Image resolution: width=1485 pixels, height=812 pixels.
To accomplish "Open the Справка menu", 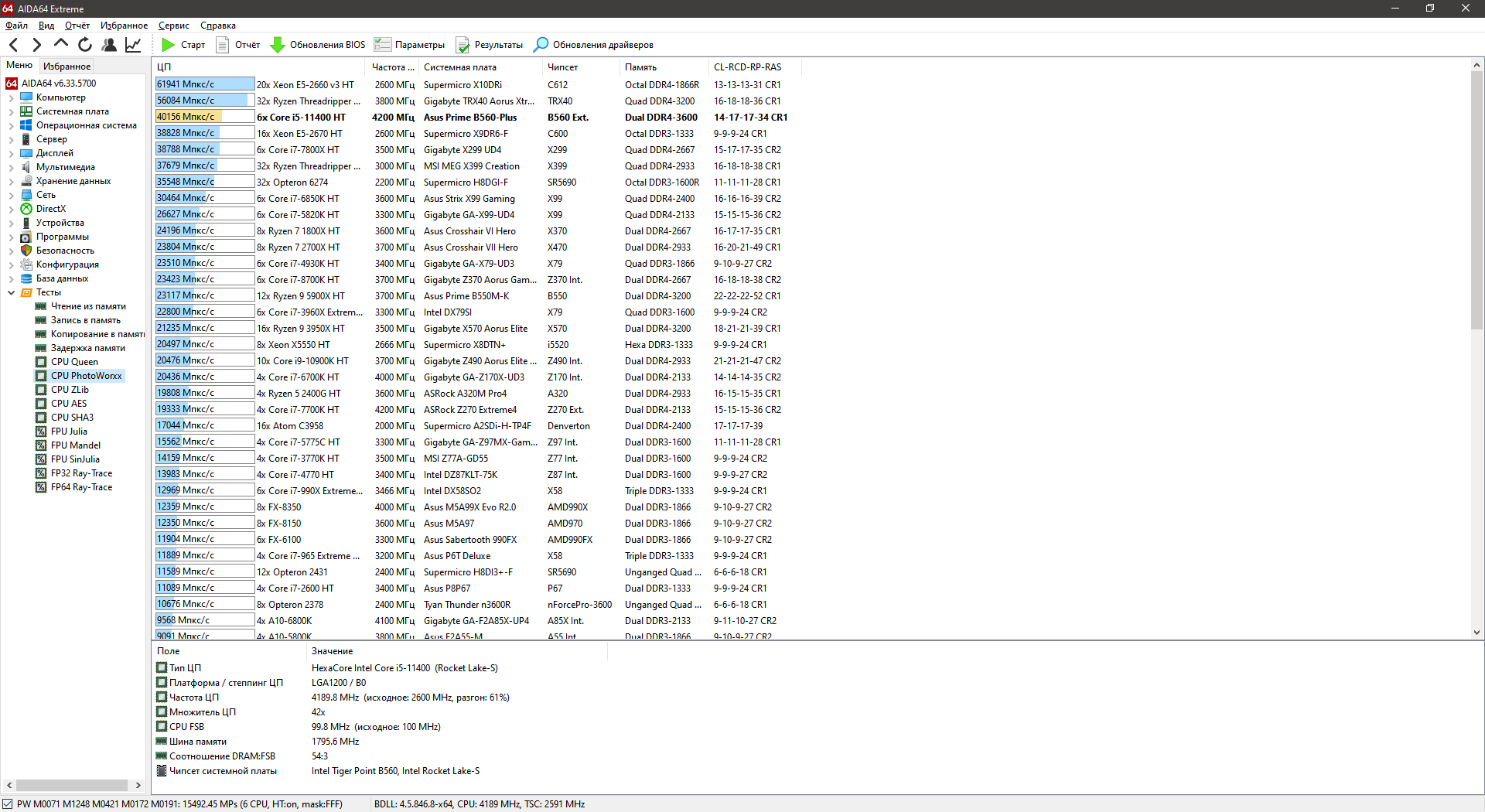I will click(218, 26).
